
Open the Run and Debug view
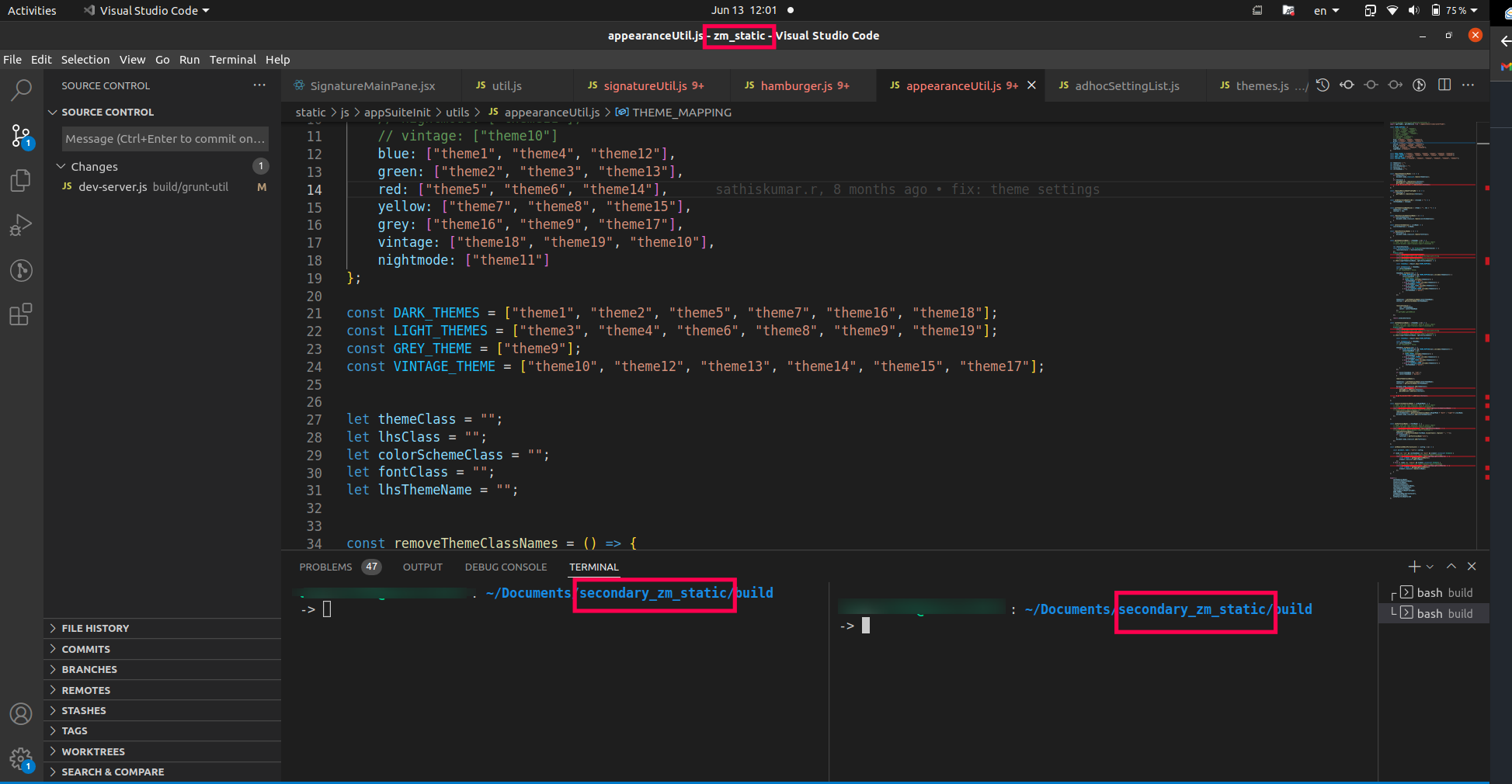tap(21, 225)
